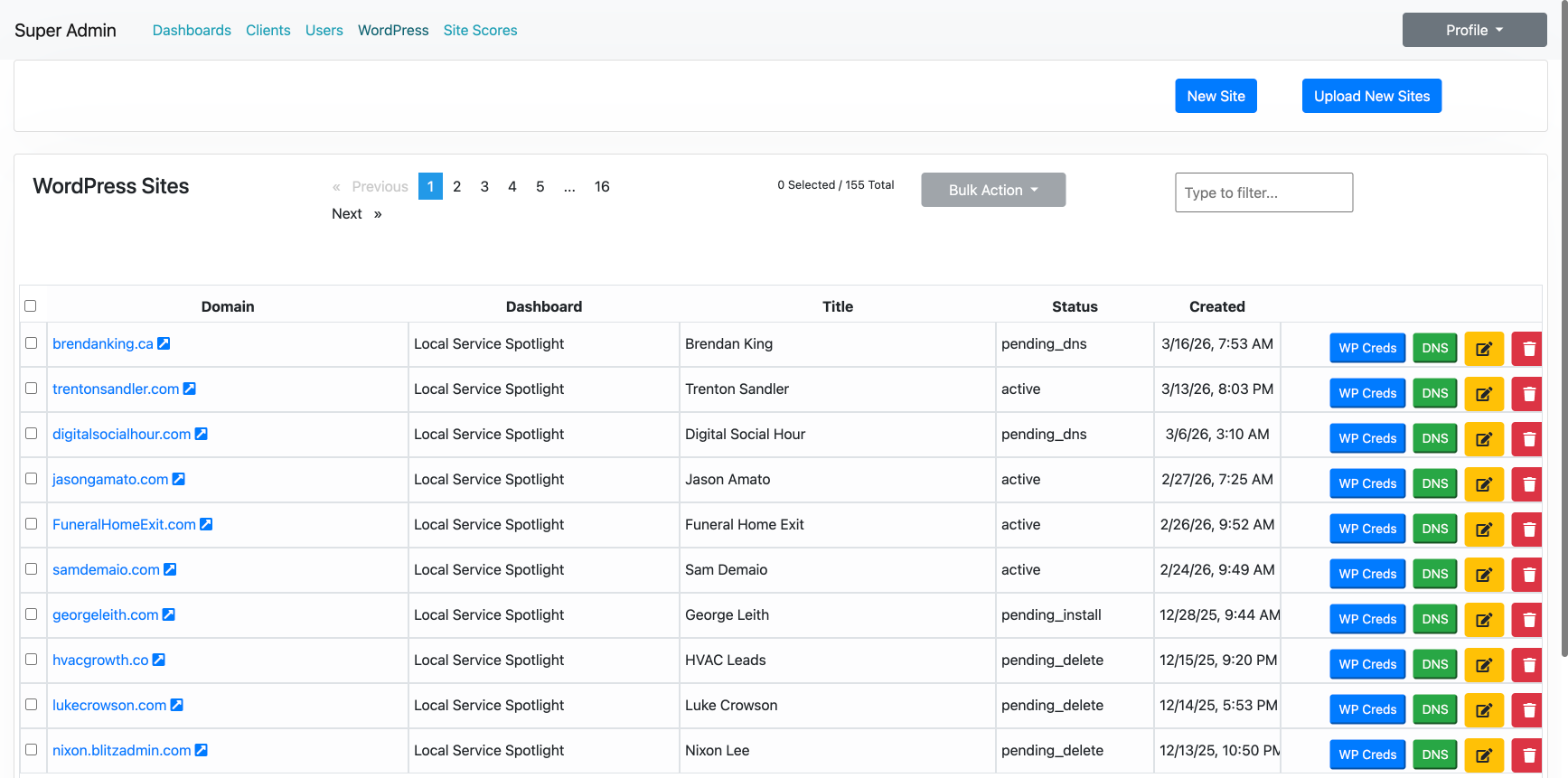The width and height of the screenshot is (1568, 778).
Task: Open WP Creds for brendanking.ca
Action: pos(1367,349)
